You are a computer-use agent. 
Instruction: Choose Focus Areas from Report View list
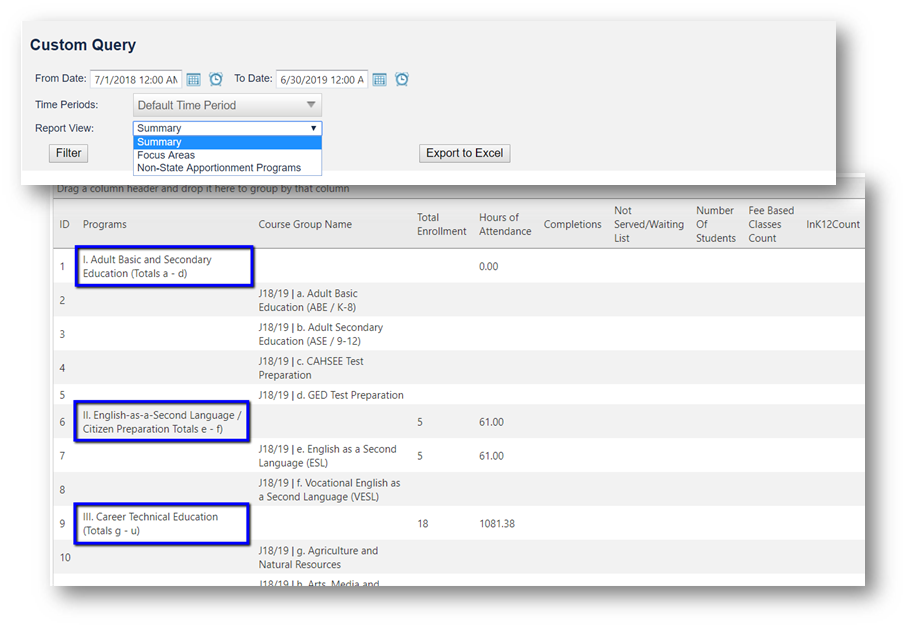tap(166, 155)
